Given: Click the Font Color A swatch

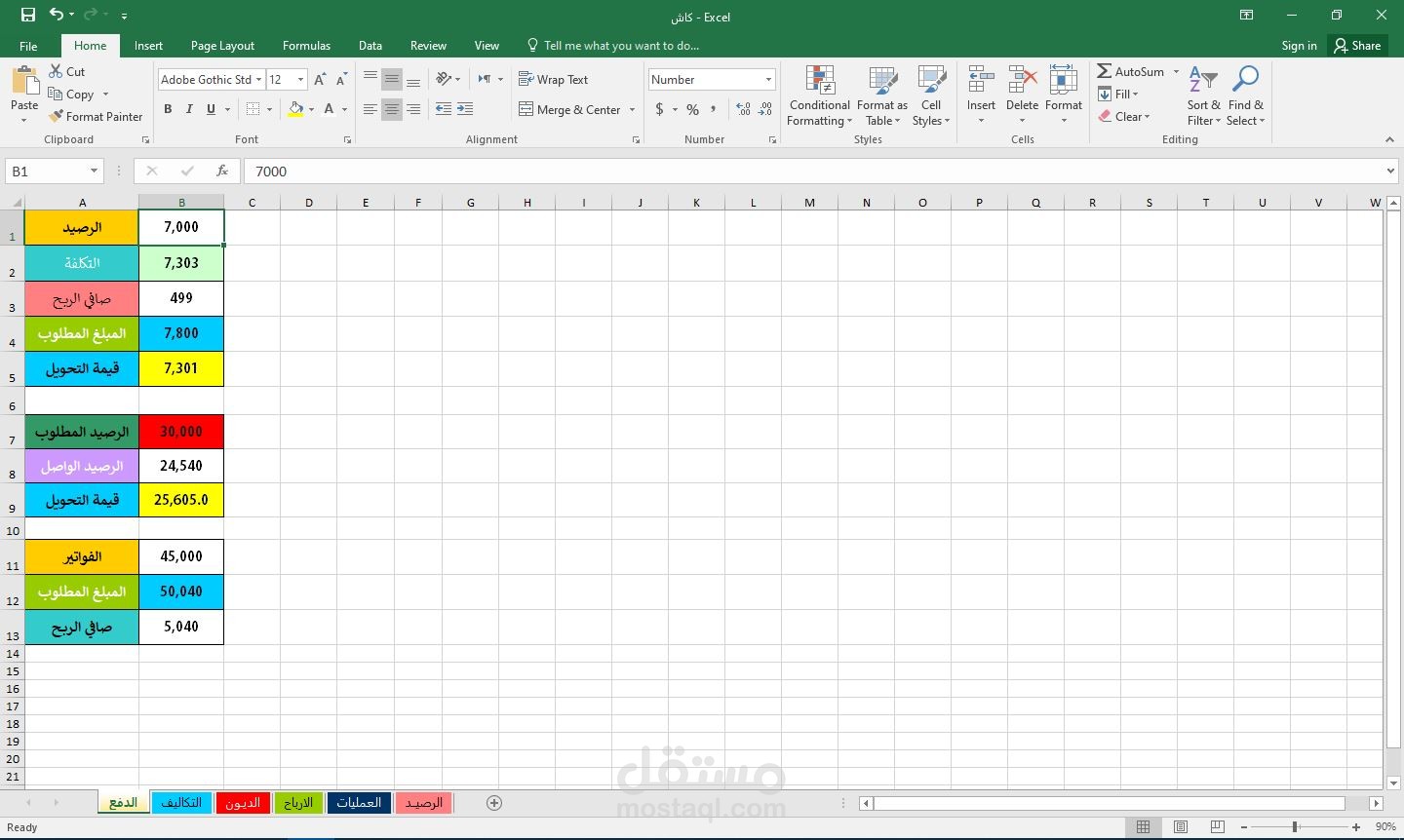Looking at the screenshot, I should tap(330, 109).
